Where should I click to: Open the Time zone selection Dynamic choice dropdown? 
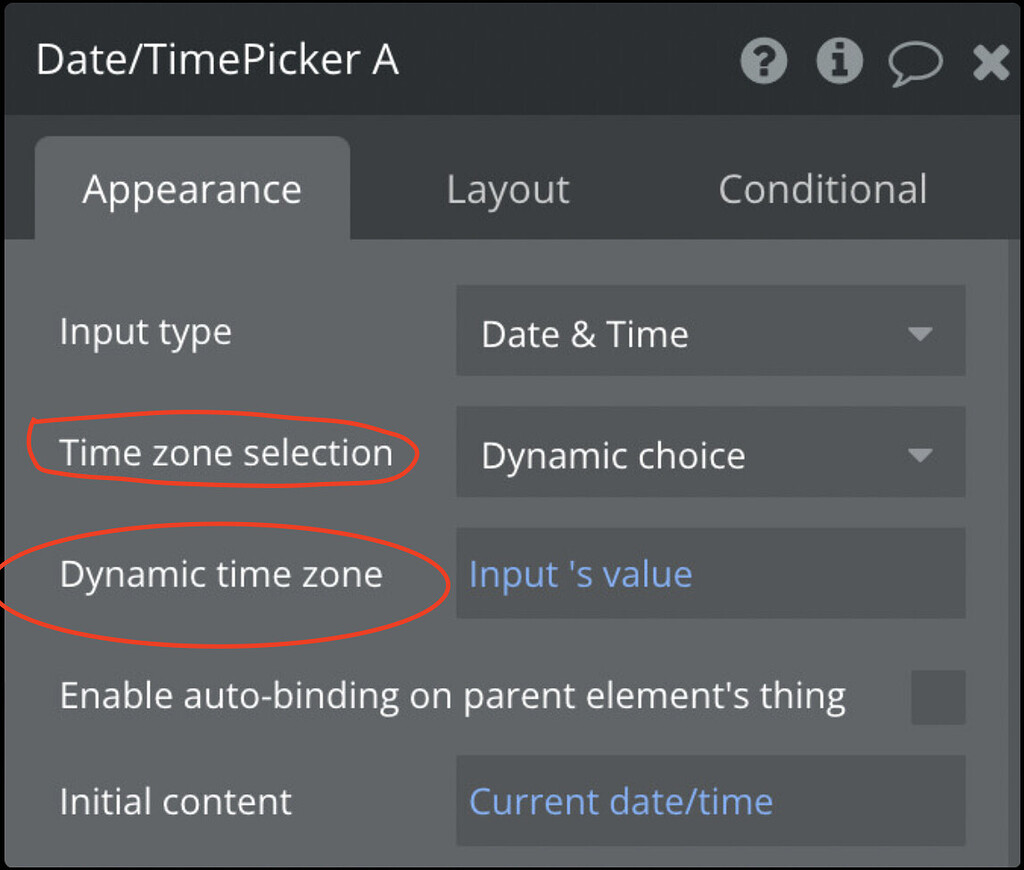[x=710, y=453]
